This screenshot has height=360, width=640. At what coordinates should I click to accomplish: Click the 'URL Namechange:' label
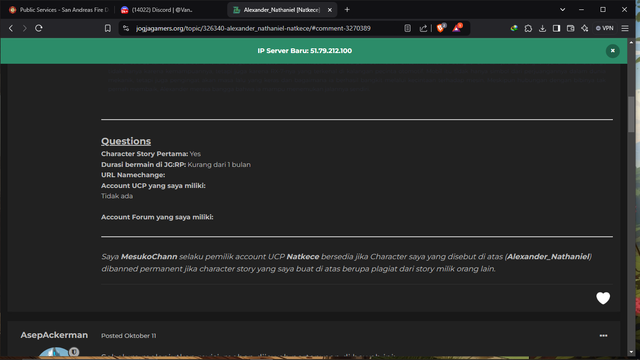[133, 175]
